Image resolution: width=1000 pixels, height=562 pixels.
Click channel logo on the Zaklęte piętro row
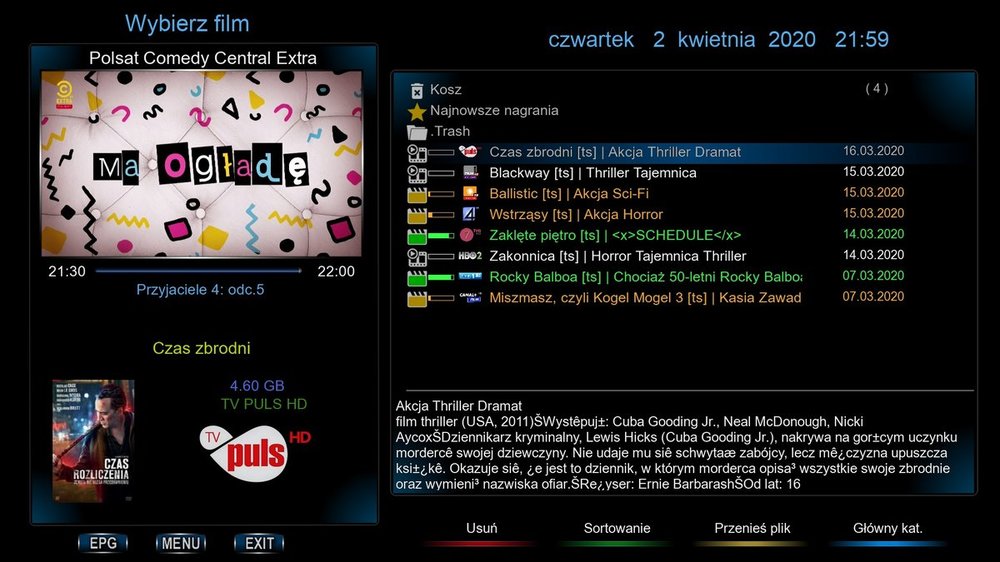tap(470, 235)
